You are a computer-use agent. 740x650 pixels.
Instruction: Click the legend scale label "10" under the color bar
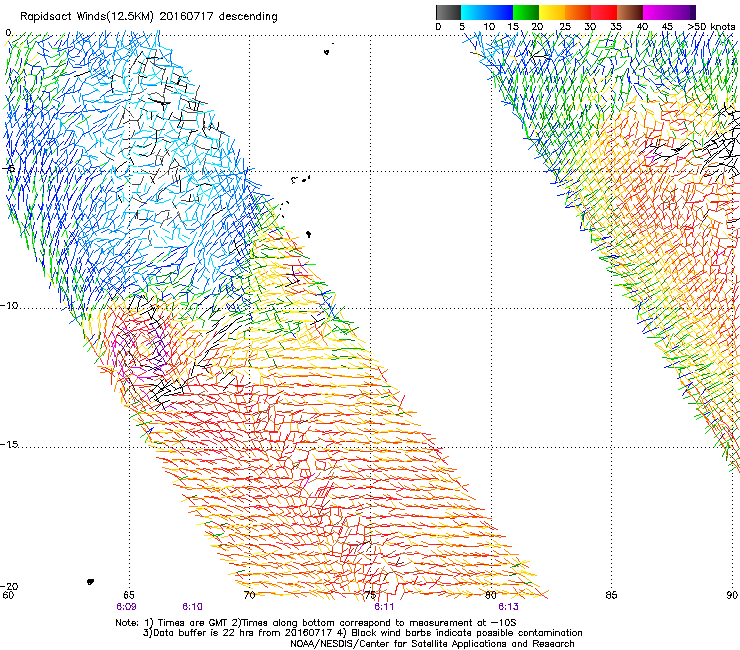(489, 27)
